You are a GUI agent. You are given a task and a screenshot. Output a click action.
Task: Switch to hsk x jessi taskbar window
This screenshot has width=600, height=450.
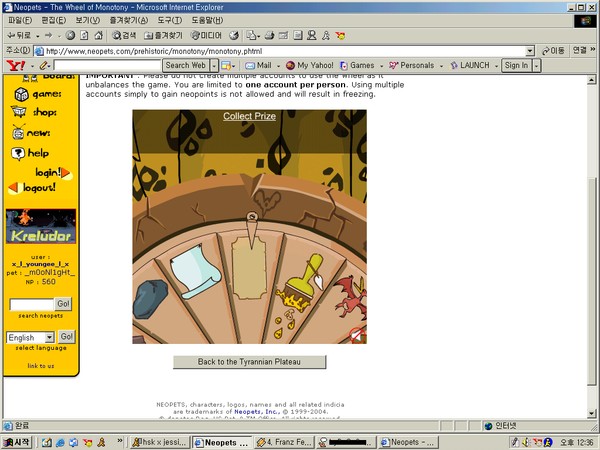click(159, 442)
